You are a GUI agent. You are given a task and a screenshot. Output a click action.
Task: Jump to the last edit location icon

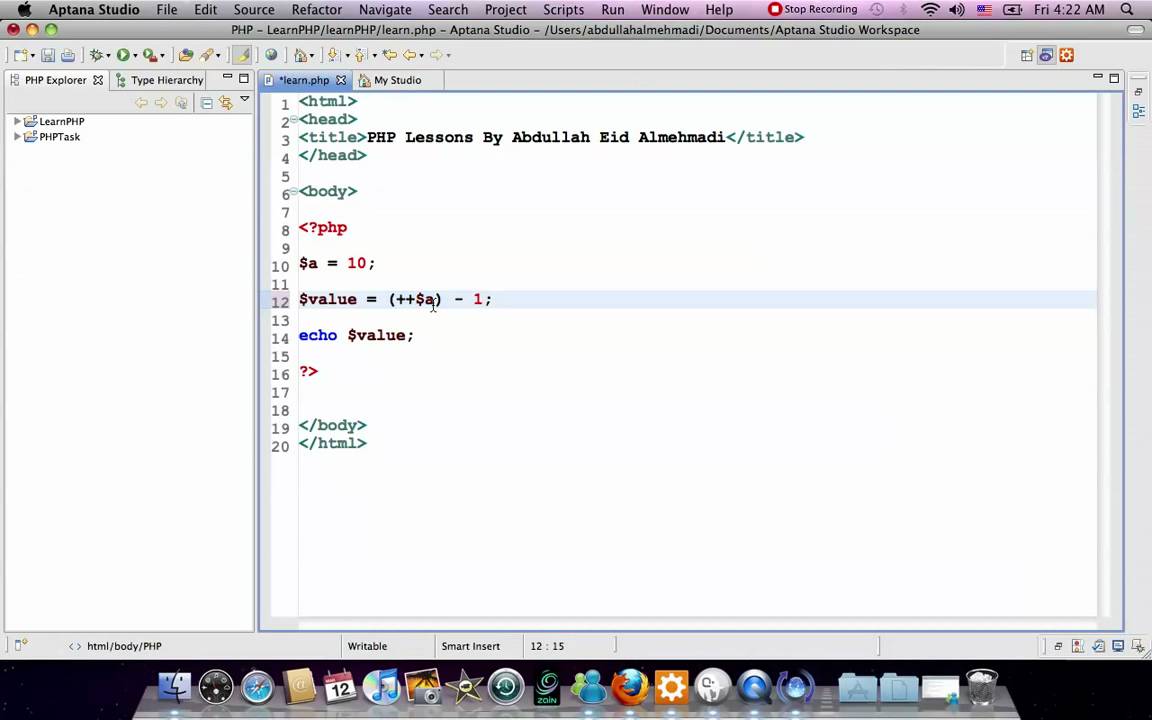[x=389, y=55]
